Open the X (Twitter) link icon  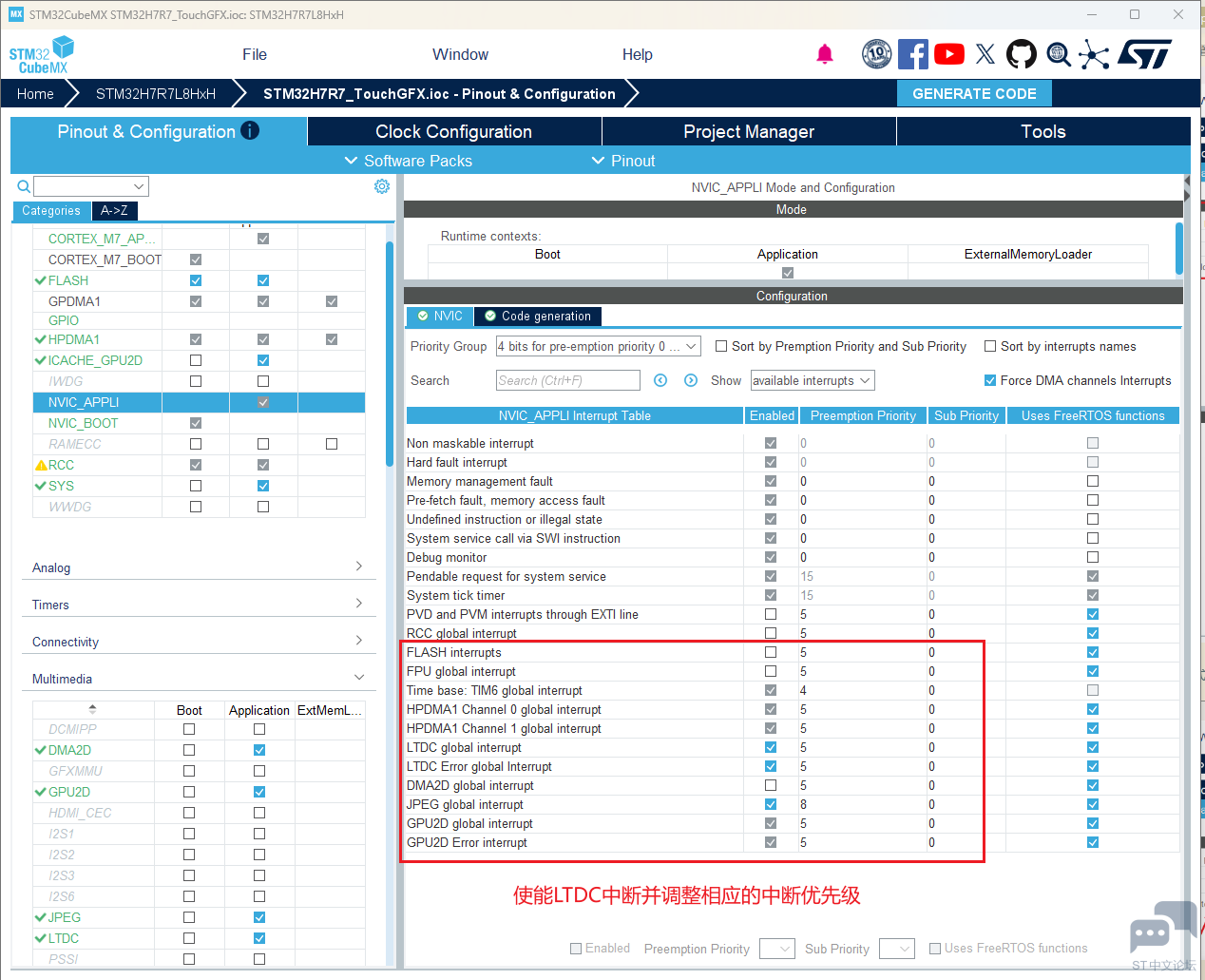coord(985,54)
